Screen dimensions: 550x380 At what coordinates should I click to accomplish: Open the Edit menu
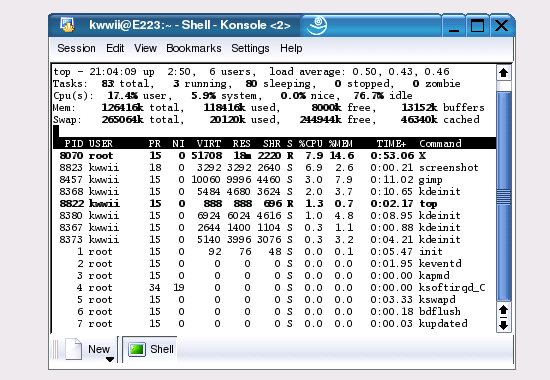(115, 48)
